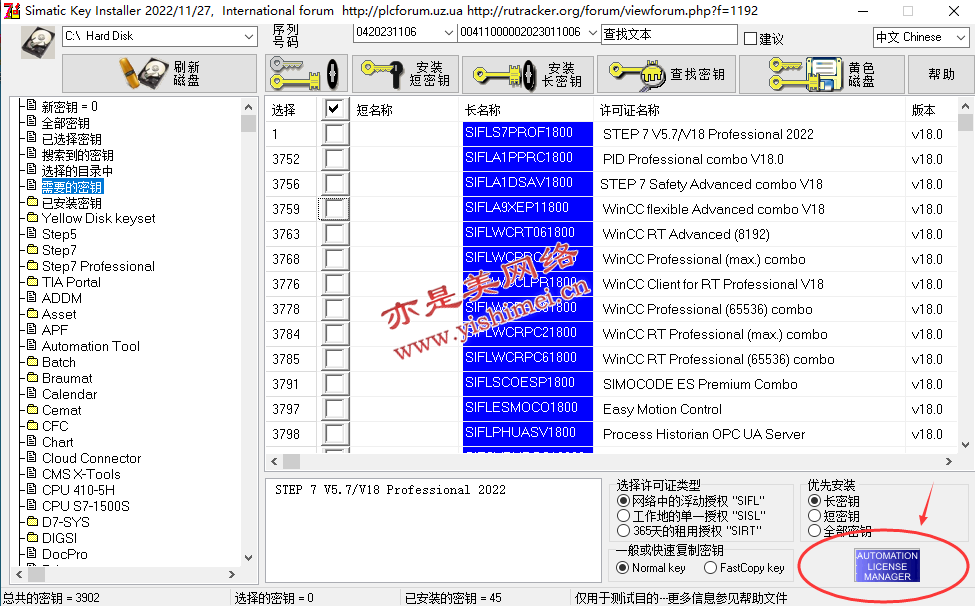Click the 版本 column header
Viewport: 975px width, 606px height.
[923, 110]
